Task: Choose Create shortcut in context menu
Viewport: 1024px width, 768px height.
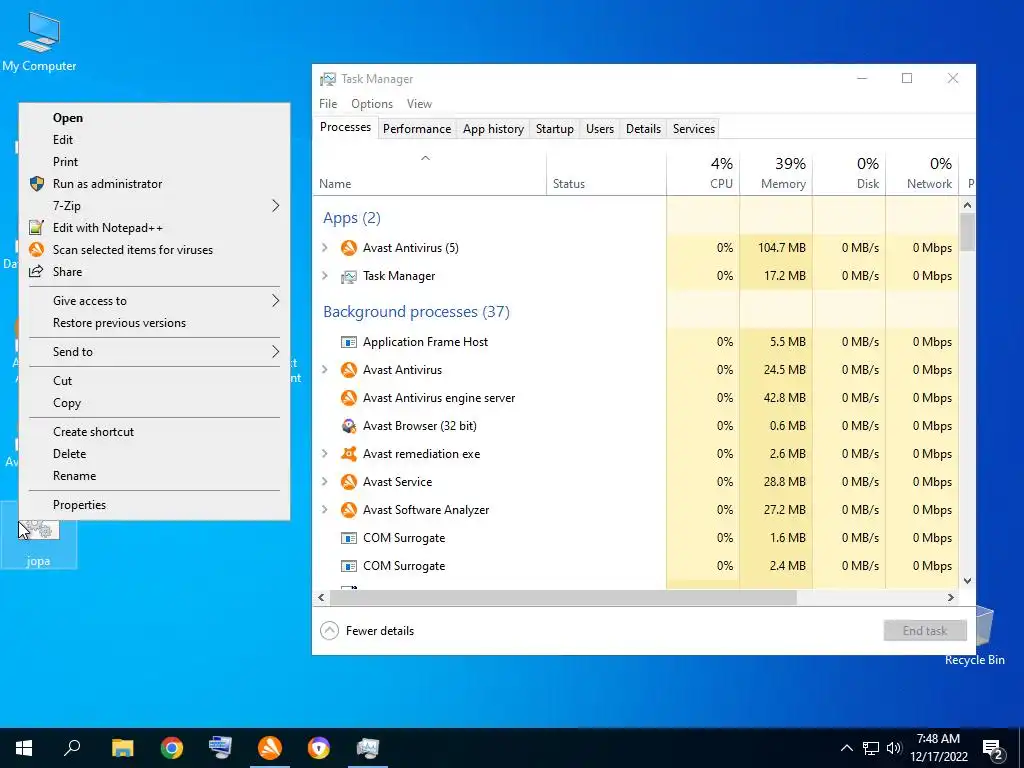Action: pyautogui.click(x=154, y=432)
